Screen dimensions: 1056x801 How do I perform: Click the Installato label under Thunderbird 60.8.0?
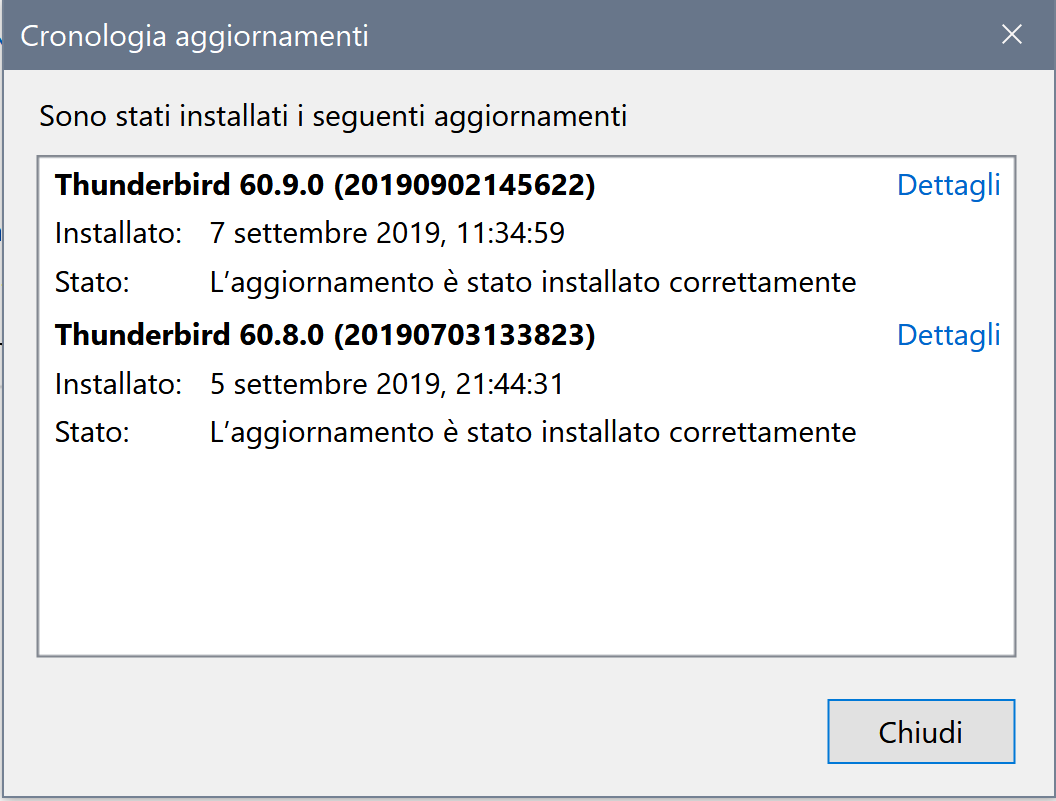(x=118, y=384)
